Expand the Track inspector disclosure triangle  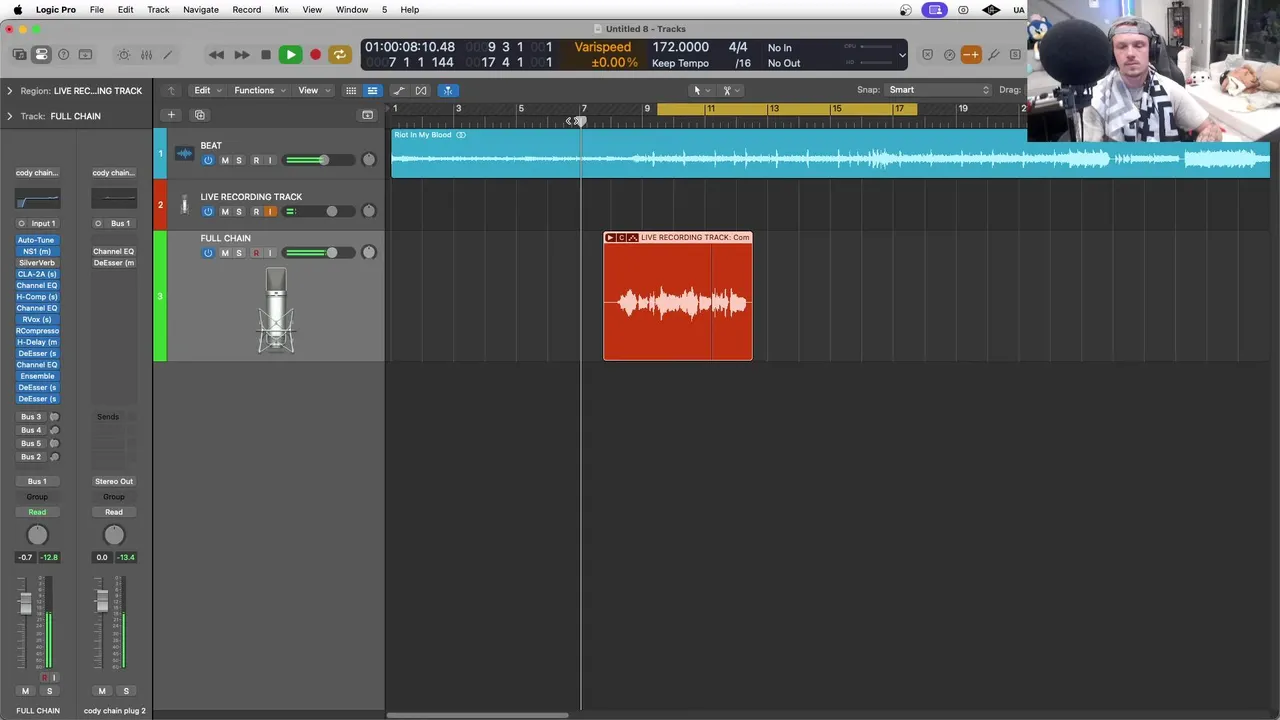click(10, 116)
